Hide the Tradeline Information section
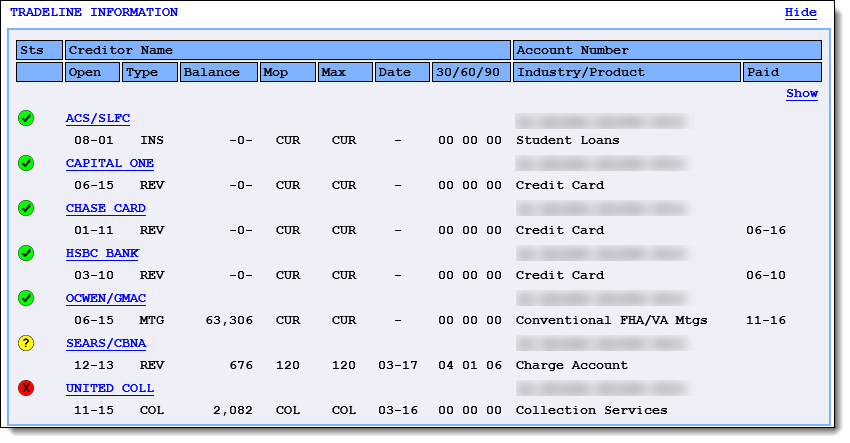 [800, 12]
